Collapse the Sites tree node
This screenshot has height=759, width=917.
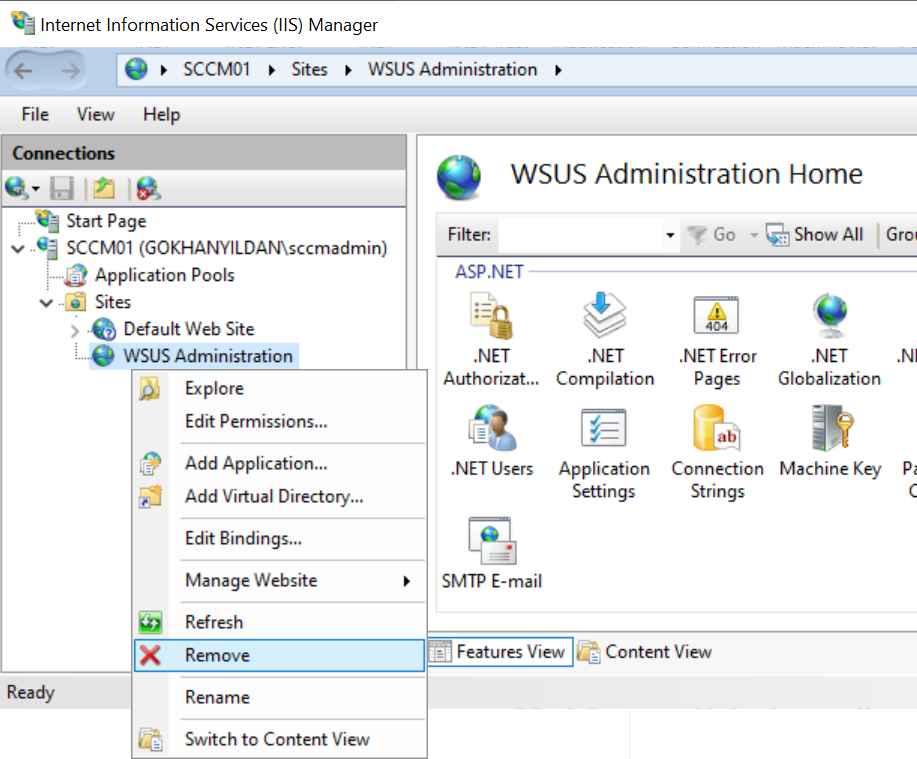(46, 303)
